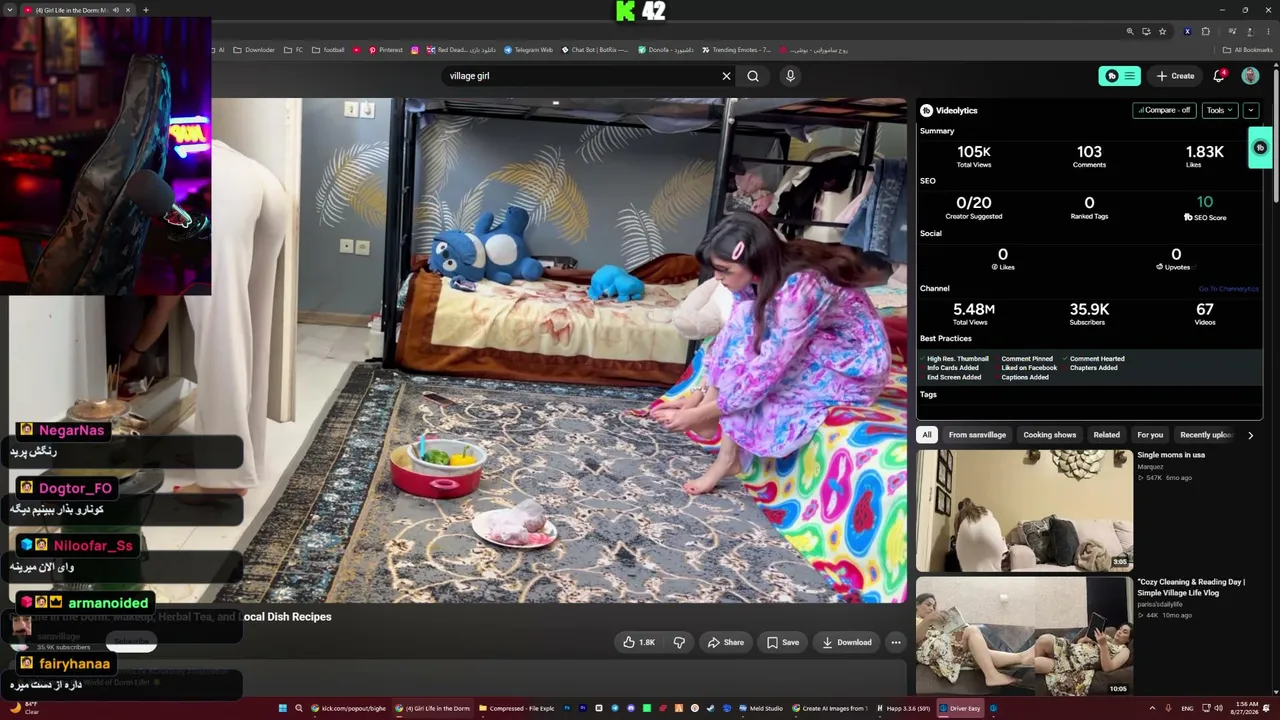The height and width of the screenshot is (720, 1280).
Task: Open taskbar Search
Action: click(298, 708)
